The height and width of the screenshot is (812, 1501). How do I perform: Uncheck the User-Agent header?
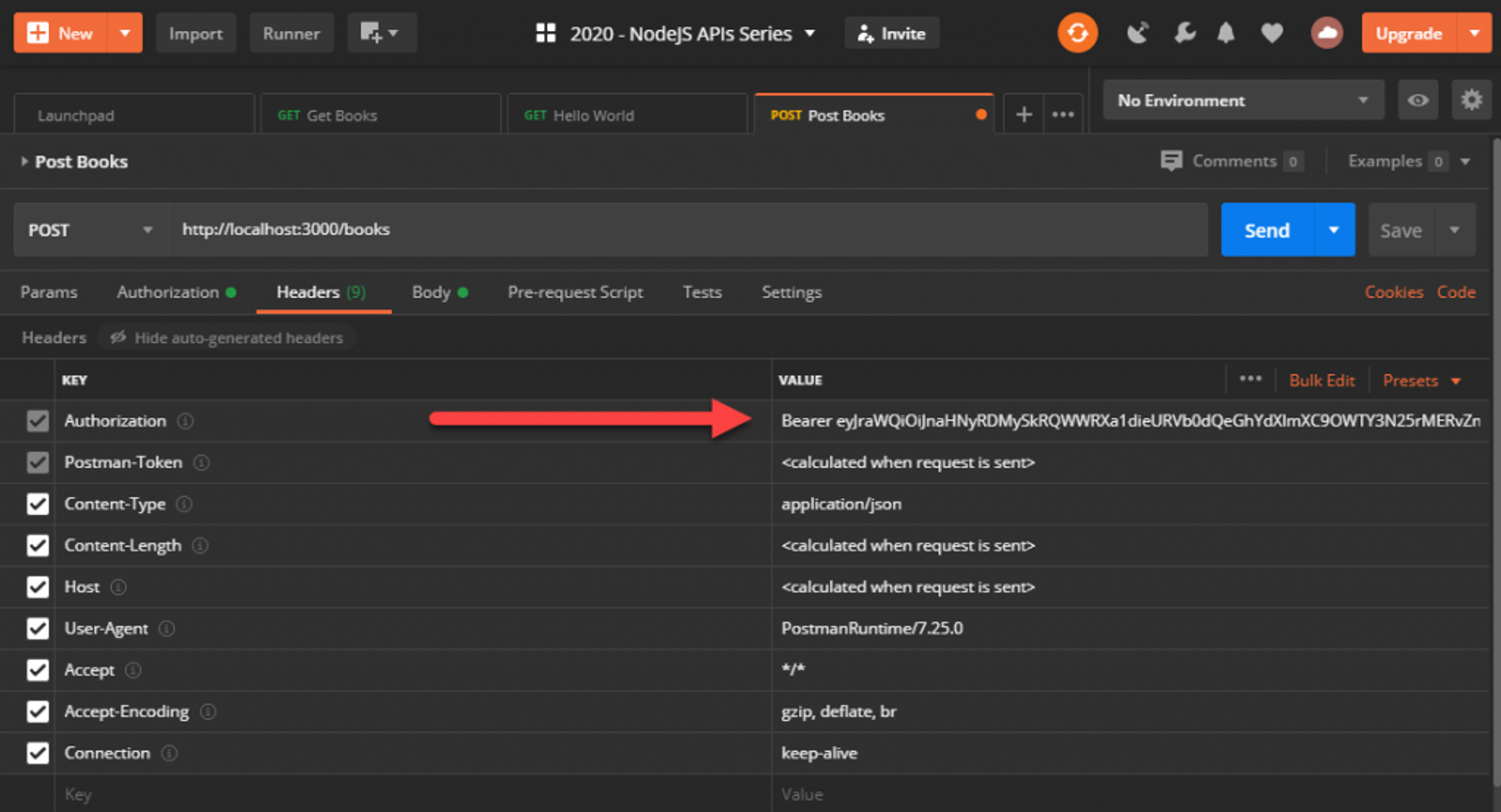pos(38,628)
